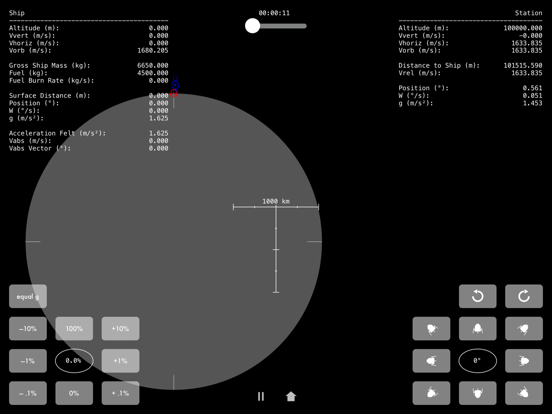
Task: Click the Fuel (kg) readout
Action: (x=89, y=73)
